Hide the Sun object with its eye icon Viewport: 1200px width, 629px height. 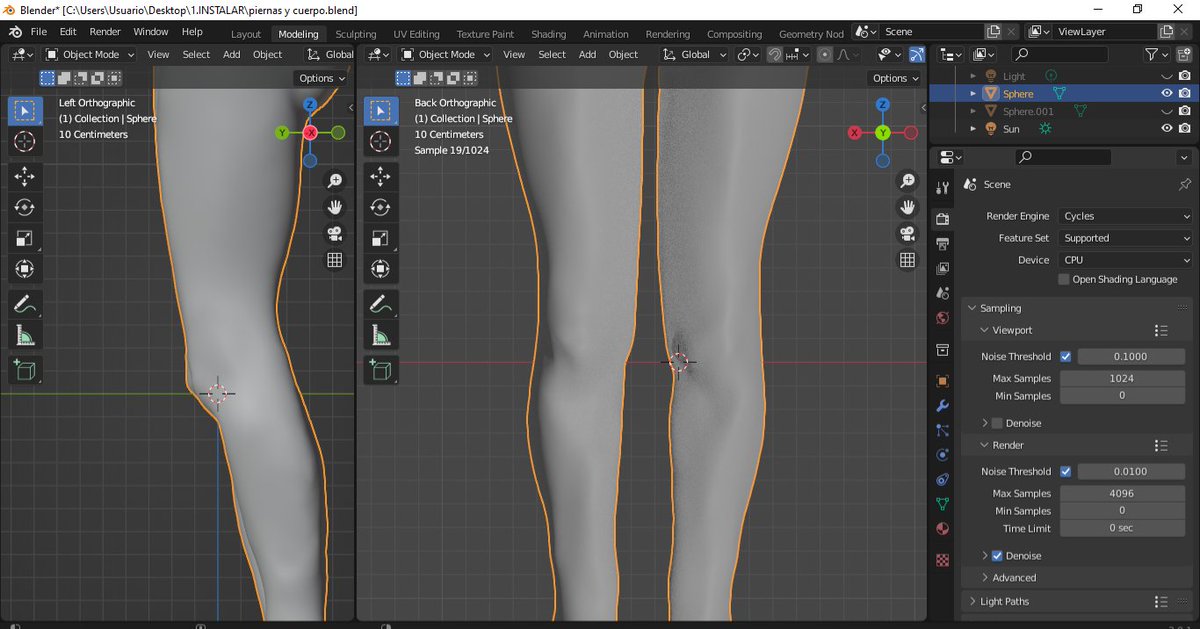coord(1166,129)
